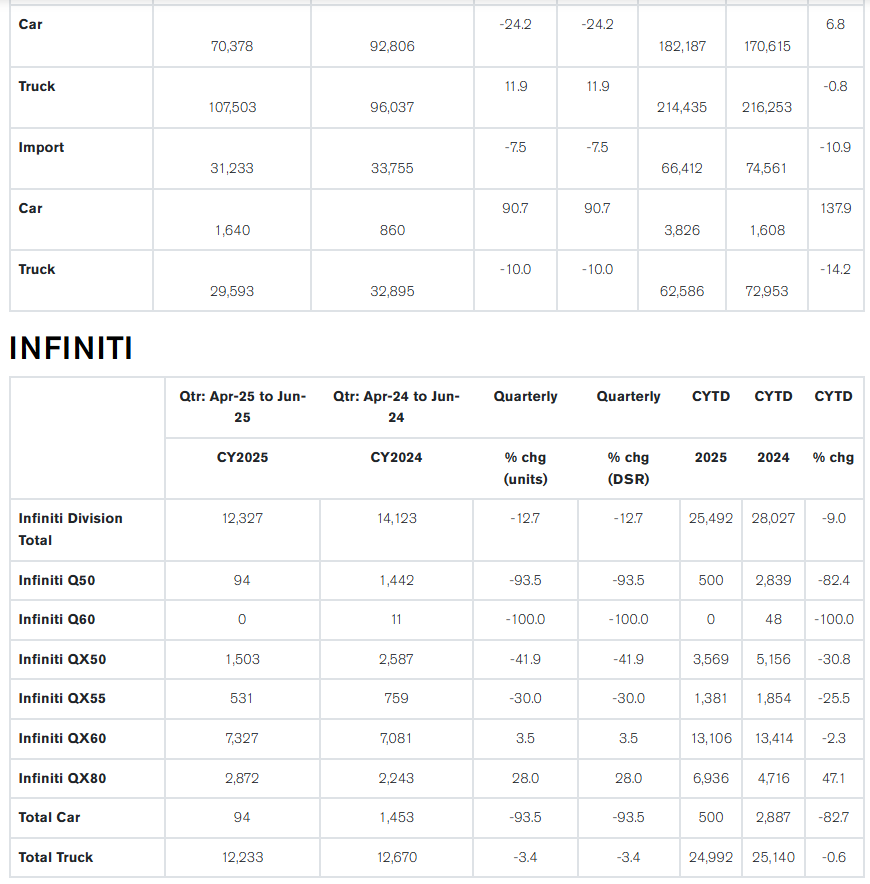Click the Infiniti QX80 row label
The height and width of the screenshot is (884, 870).
pyautogui.click(x=62, y=778)
